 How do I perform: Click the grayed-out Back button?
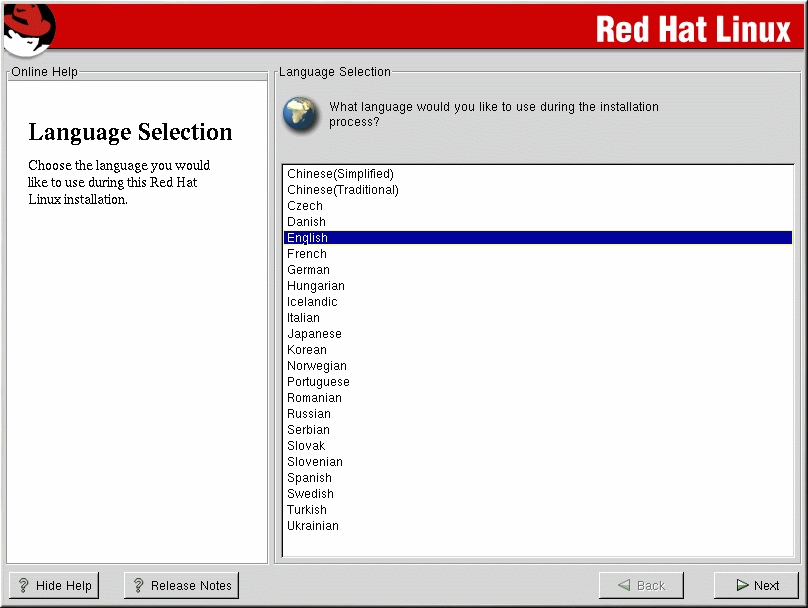[640, 586]
